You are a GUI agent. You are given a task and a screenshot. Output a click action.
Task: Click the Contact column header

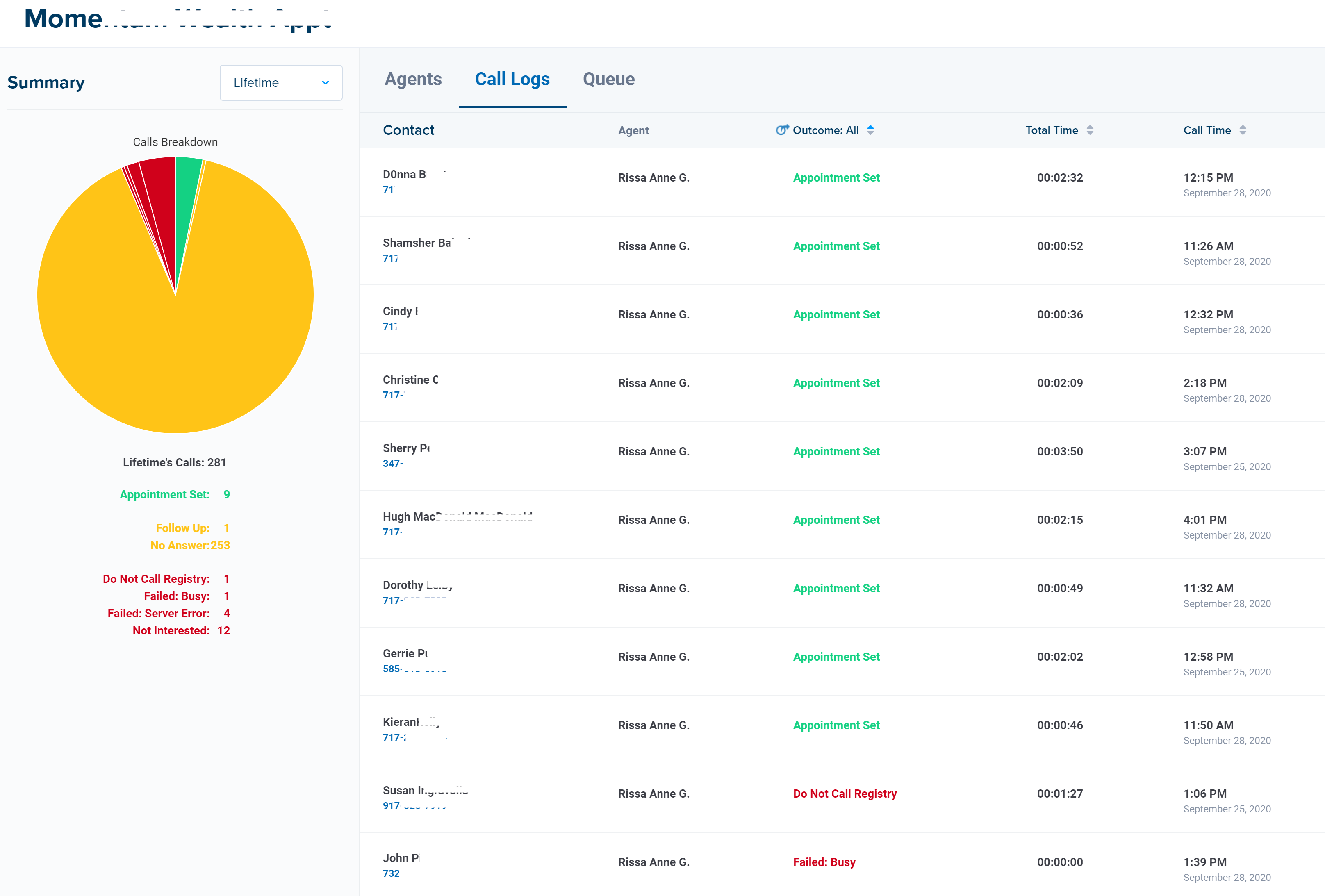click(408, 130)
